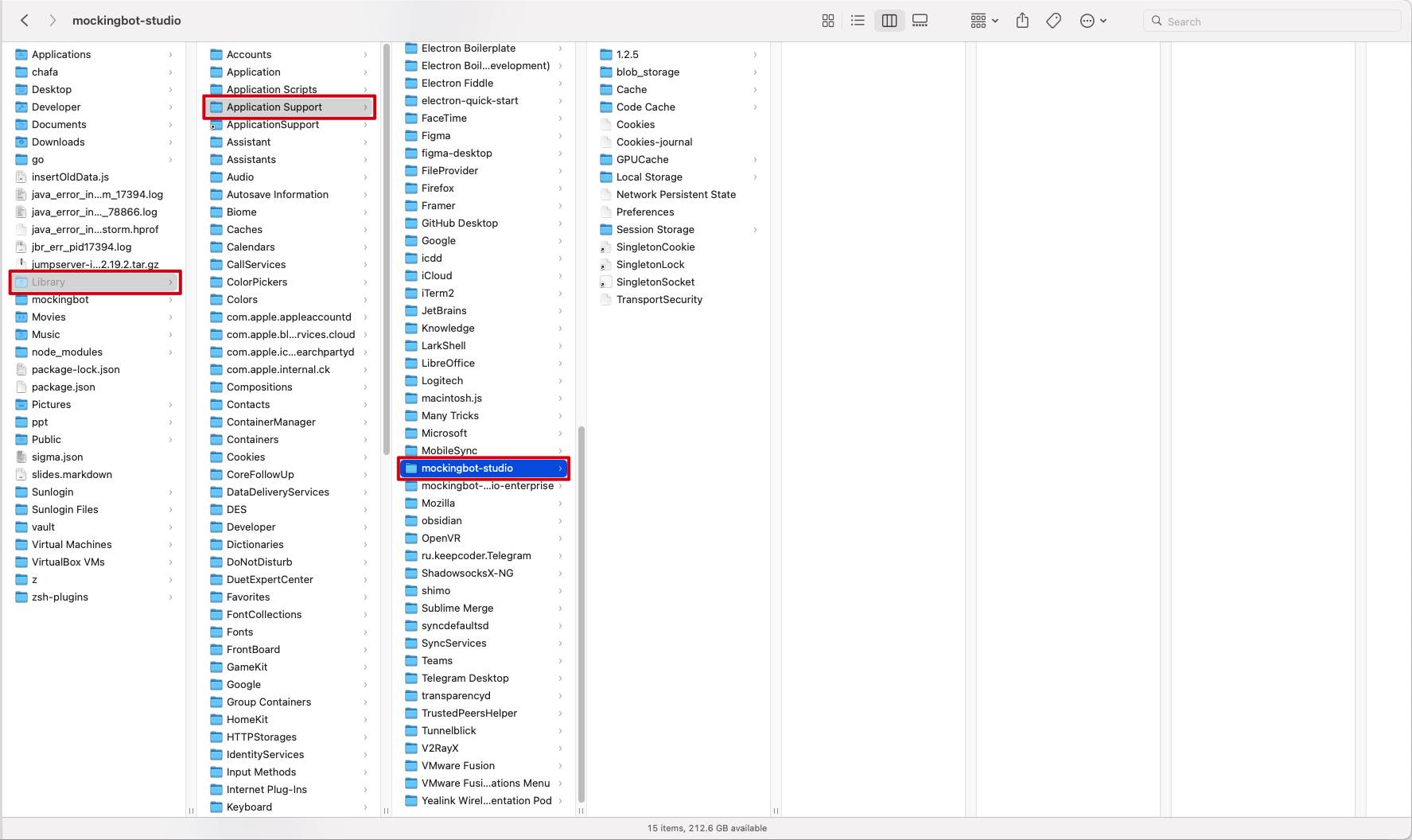Image resolution: width=1412 pixels, height=840 pixels.
Task: Expand the Session Storage chevron
Action: pyautogui.click(x=755, y=229)
